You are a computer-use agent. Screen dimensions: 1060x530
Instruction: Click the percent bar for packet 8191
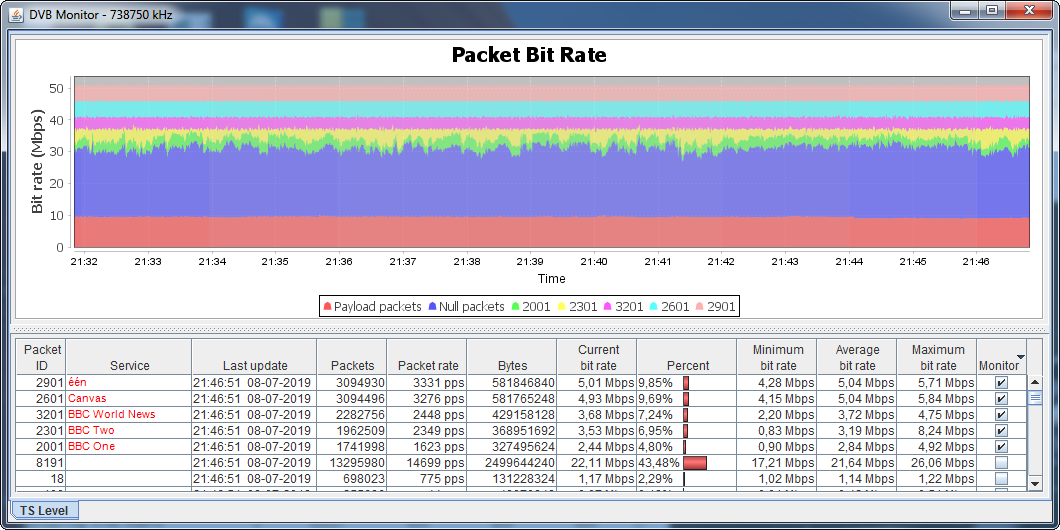[x=695, y=463]
